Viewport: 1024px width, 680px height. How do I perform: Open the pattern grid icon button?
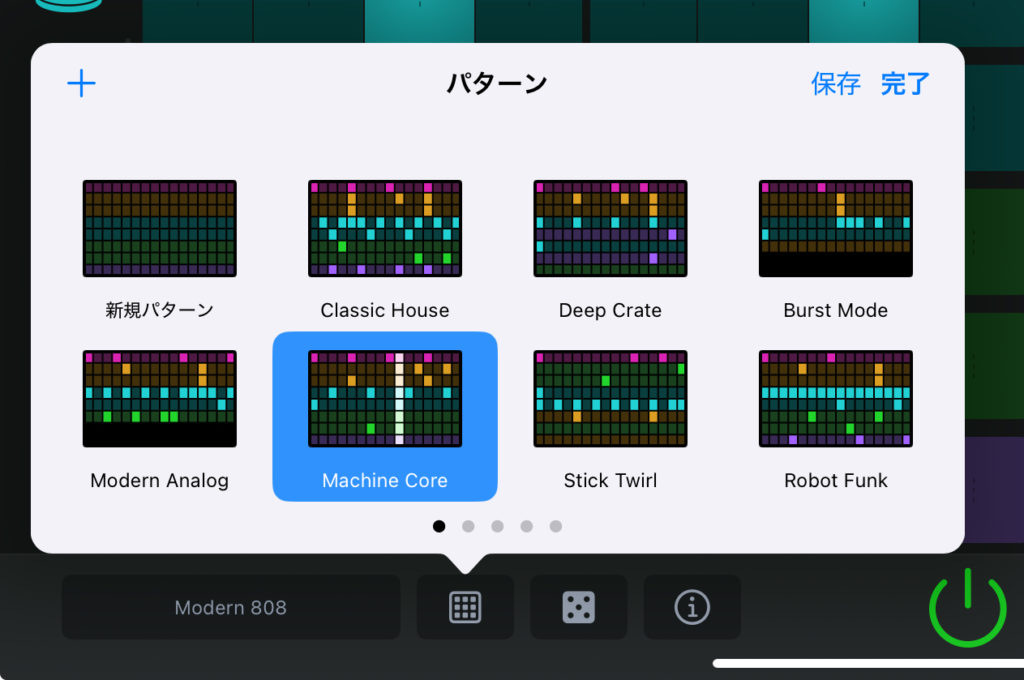(x=465, y=607)
